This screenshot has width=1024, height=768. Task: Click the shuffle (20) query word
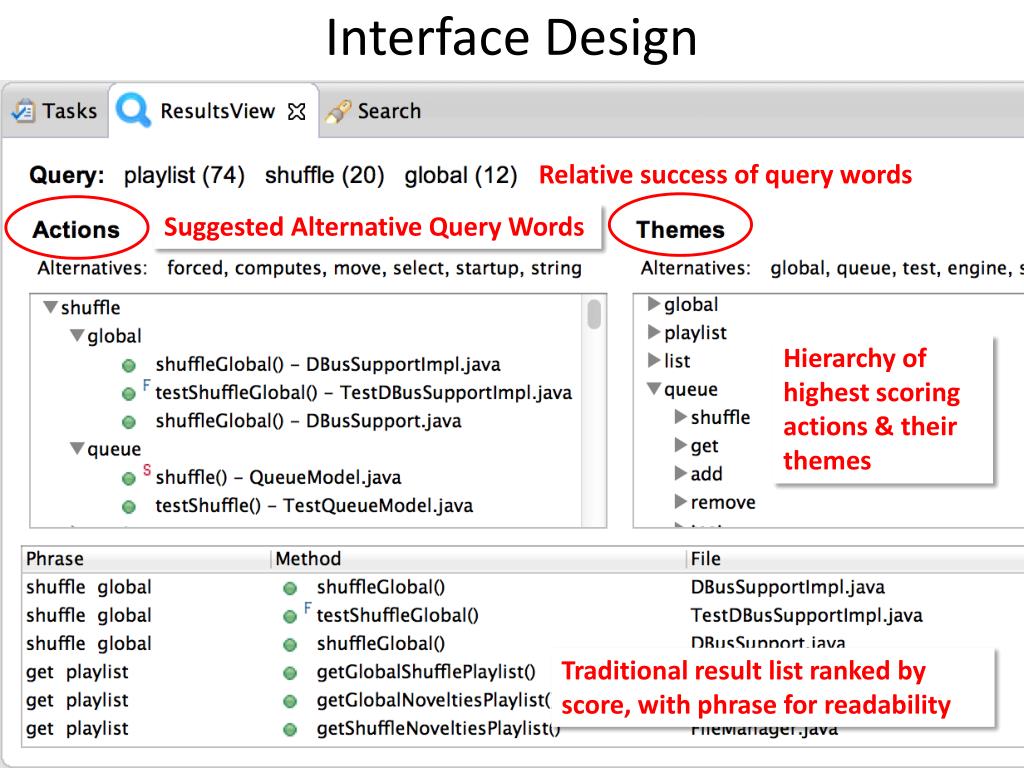[325, 175]
